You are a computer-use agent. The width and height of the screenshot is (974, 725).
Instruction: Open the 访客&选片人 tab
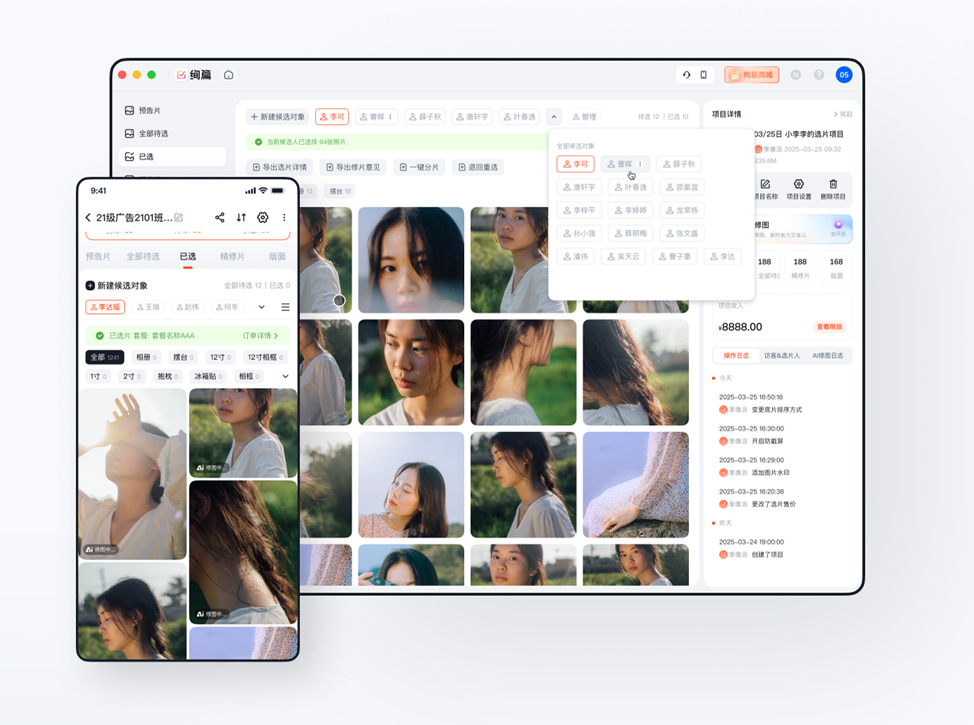(x=783, y=356)
